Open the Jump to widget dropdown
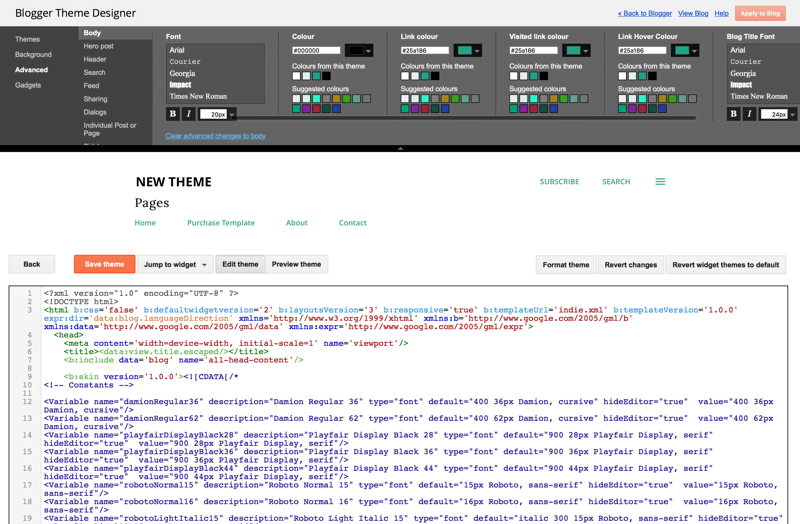 [175, 264]
